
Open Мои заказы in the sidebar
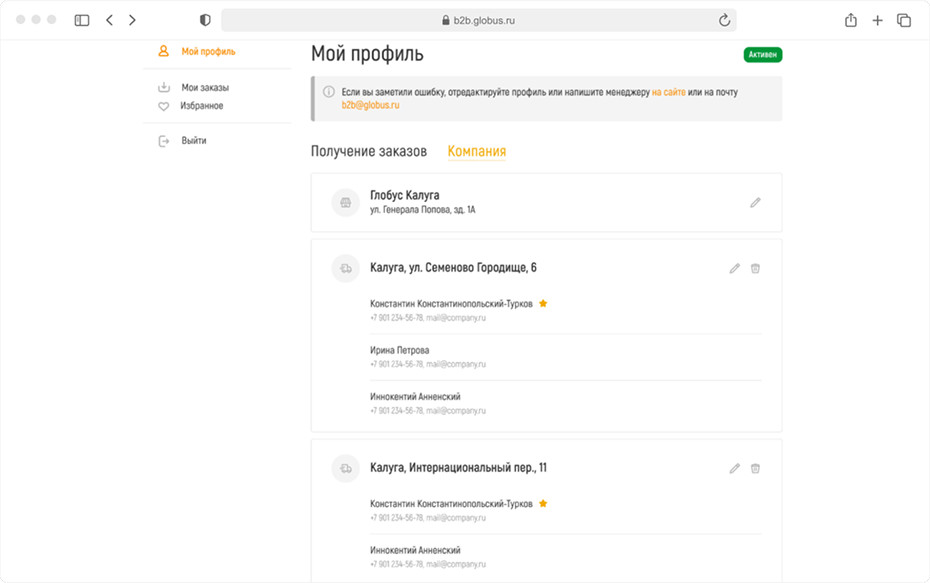(x=205, y=88)
